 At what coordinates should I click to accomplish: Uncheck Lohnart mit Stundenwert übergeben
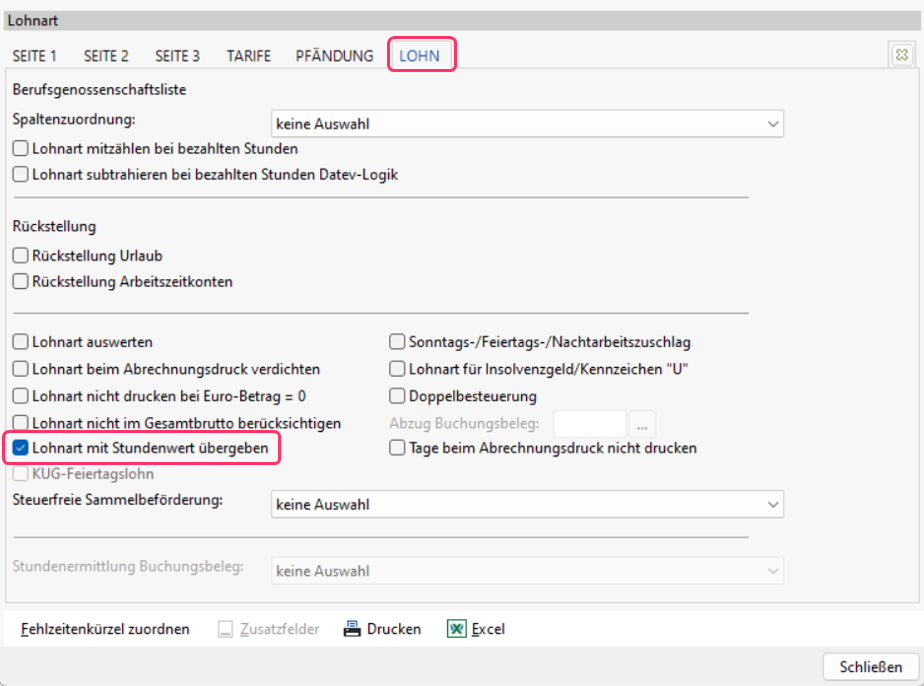[x=21, y=448]
